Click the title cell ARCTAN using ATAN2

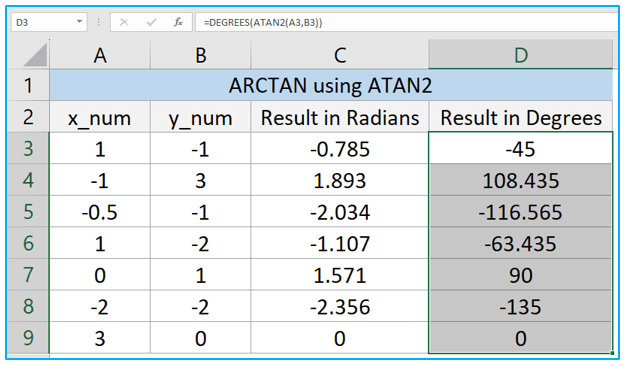[331, 85]
